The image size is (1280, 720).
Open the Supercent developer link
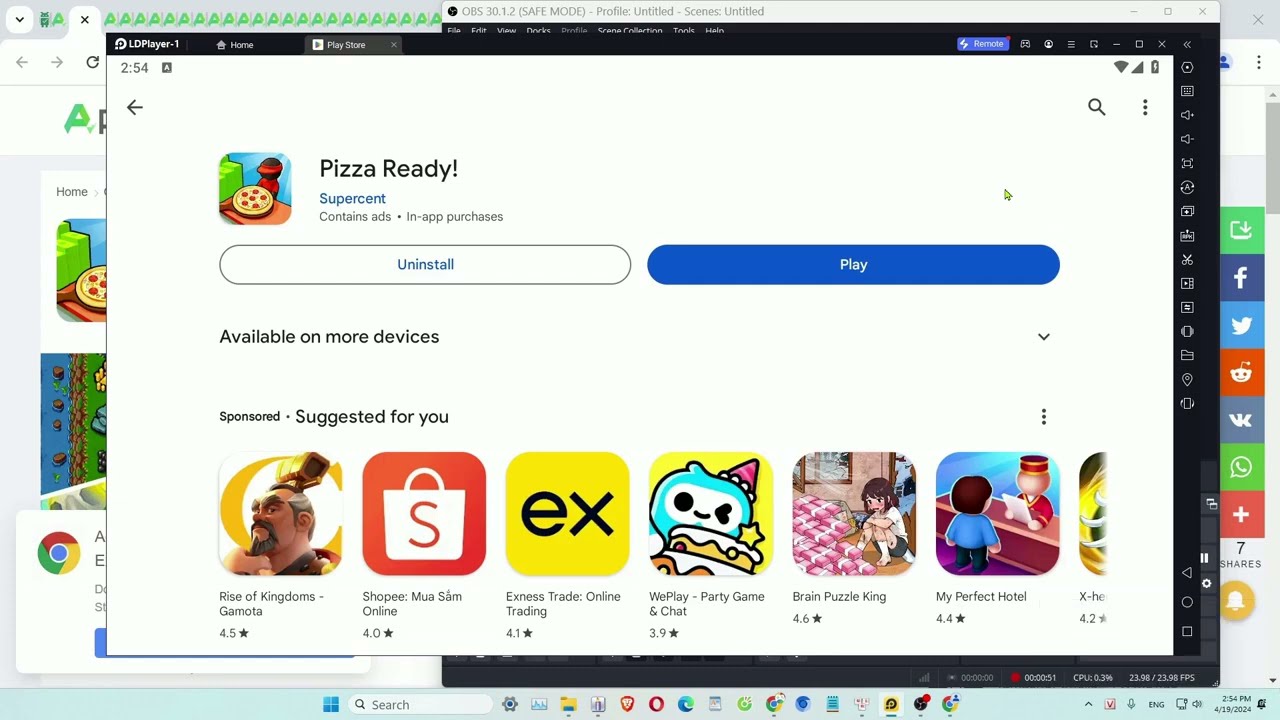tap(352, 198)
